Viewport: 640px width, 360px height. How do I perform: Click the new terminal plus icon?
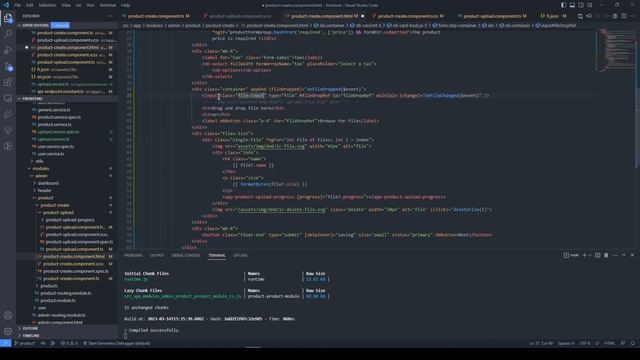(584, 255)
